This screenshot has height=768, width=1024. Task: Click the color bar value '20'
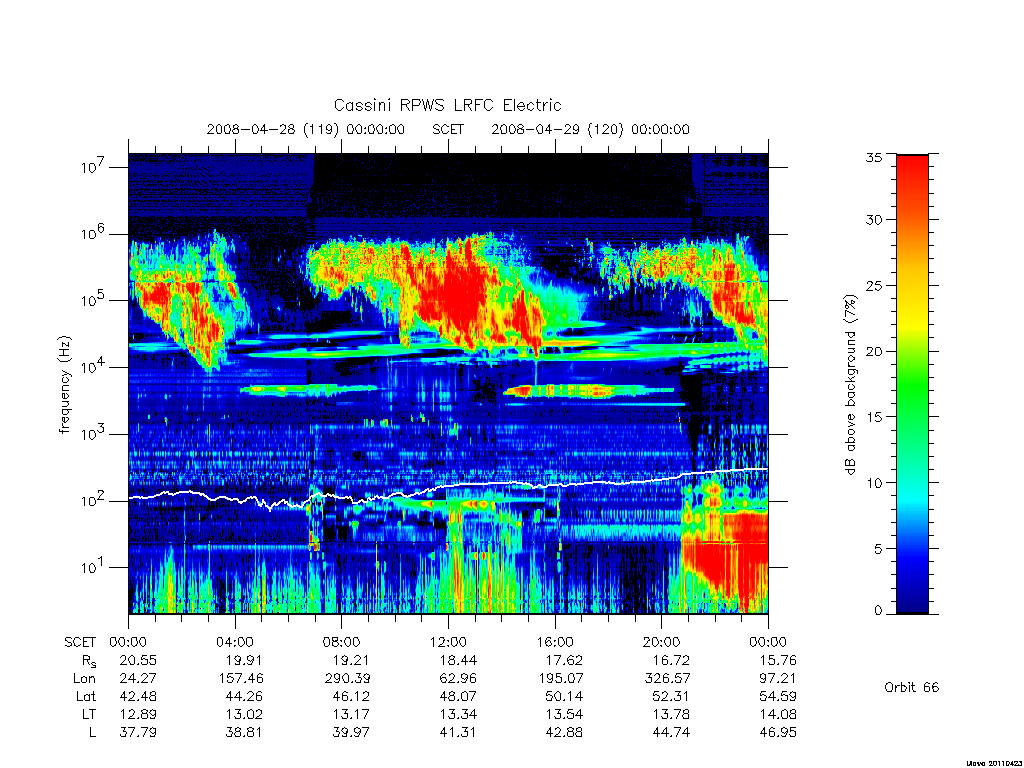pyautogui.click(x=874, y=351)
